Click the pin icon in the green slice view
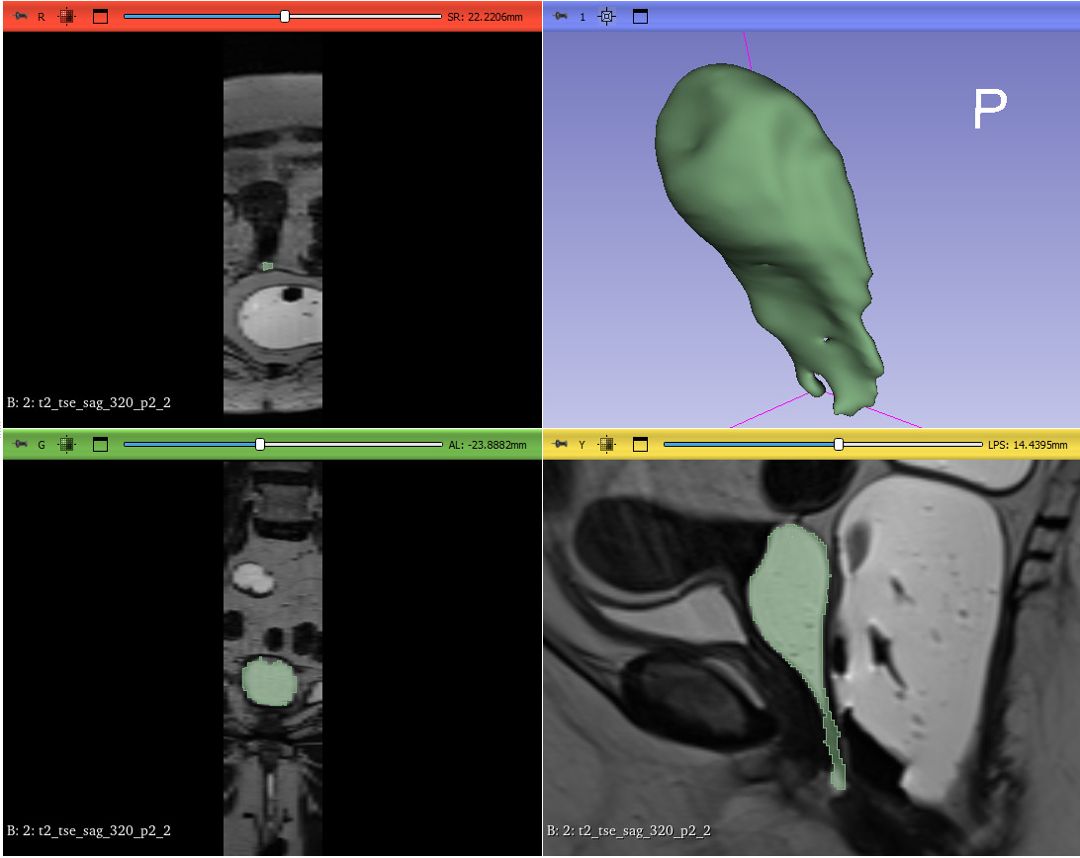 pyautogui.click(x=20, y=445)
